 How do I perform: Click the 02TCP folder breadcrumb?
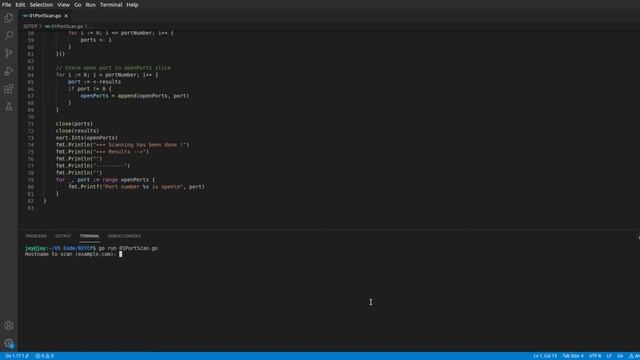click(x=30, y=26)
